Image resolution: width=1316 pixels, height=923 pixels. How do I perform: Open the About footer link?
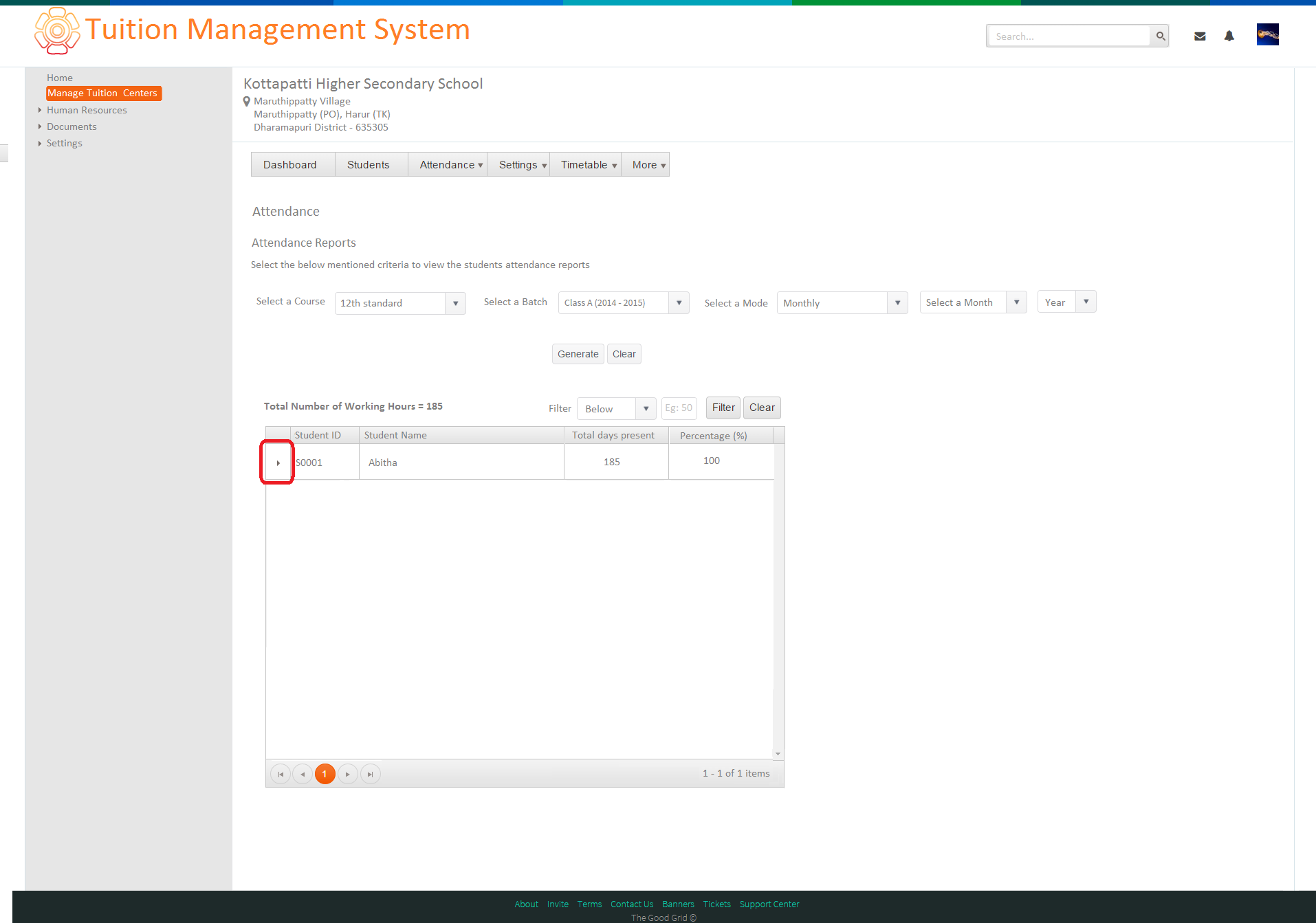point(527,904)
